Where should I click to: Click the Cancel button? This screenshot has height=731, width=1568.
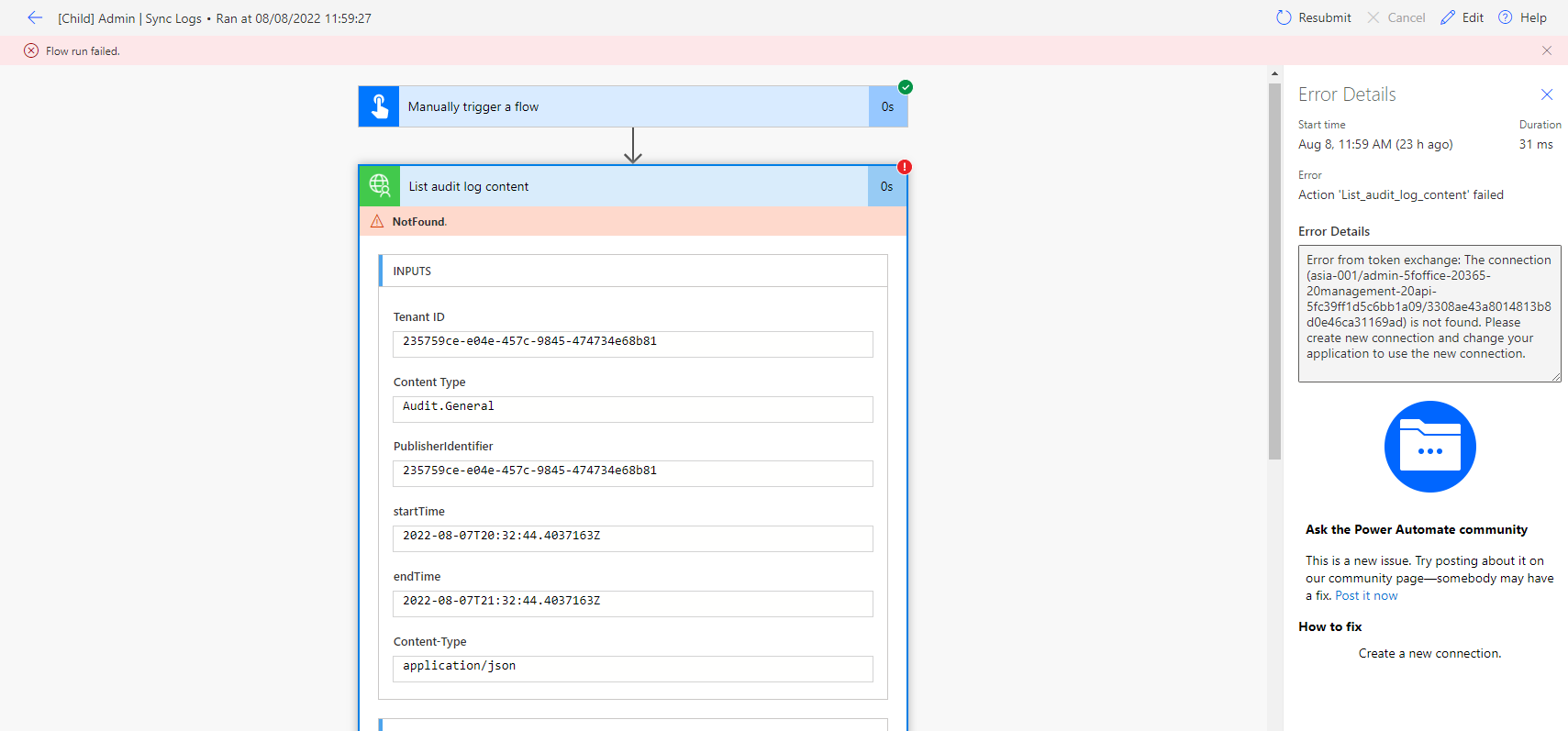(x=1396, y=17)
